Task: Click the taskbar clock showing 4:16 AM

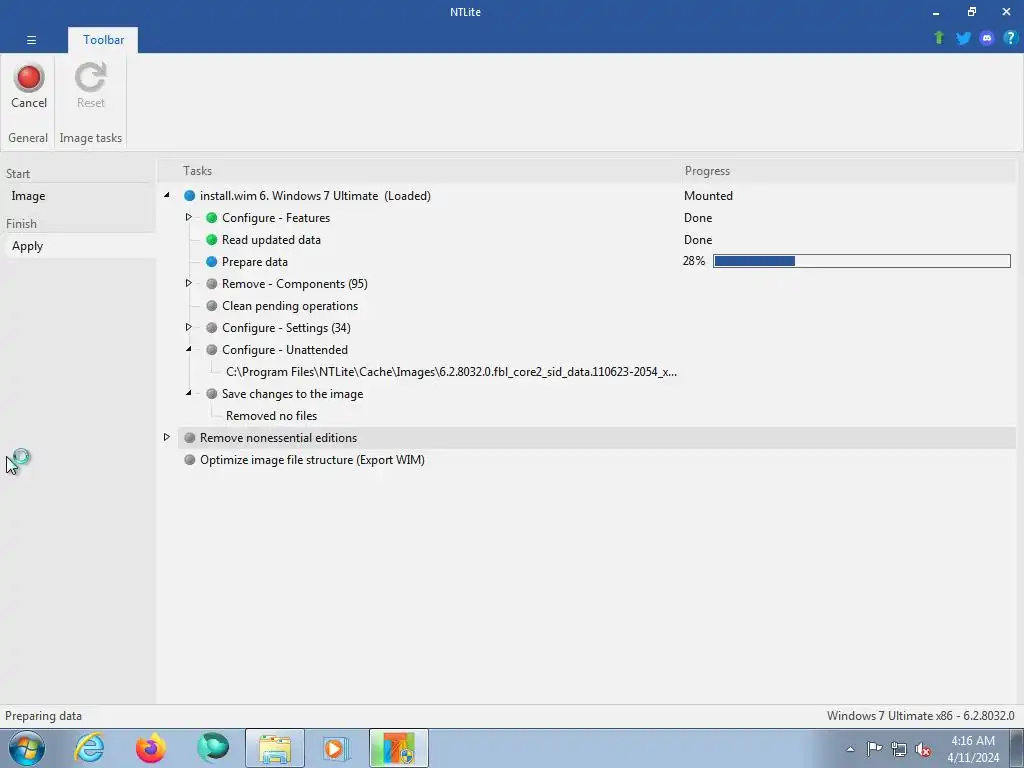Action: [973, 749]
